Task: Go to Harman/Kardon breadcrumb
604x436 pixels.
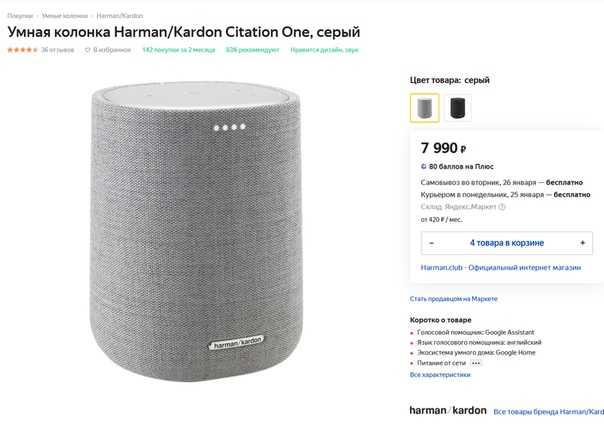Action: [119, 16]
